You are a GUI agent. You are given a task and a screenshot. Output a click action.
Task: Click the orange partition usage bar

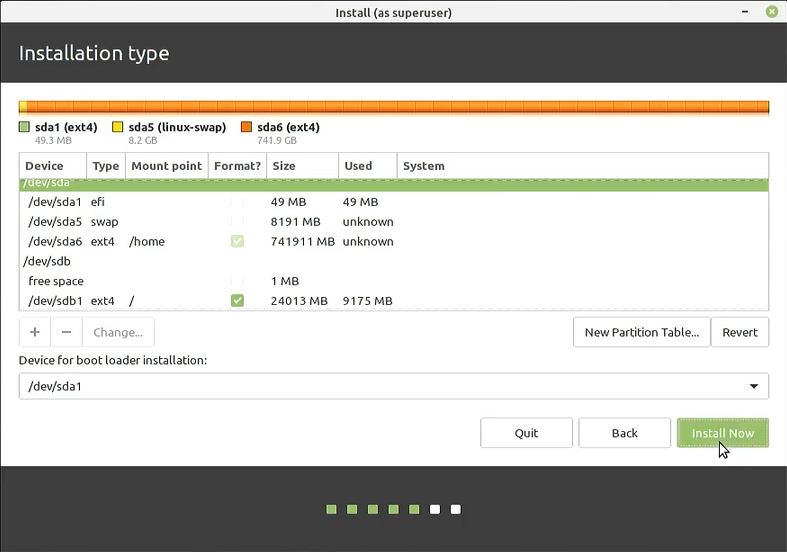(x=393, y=107)
